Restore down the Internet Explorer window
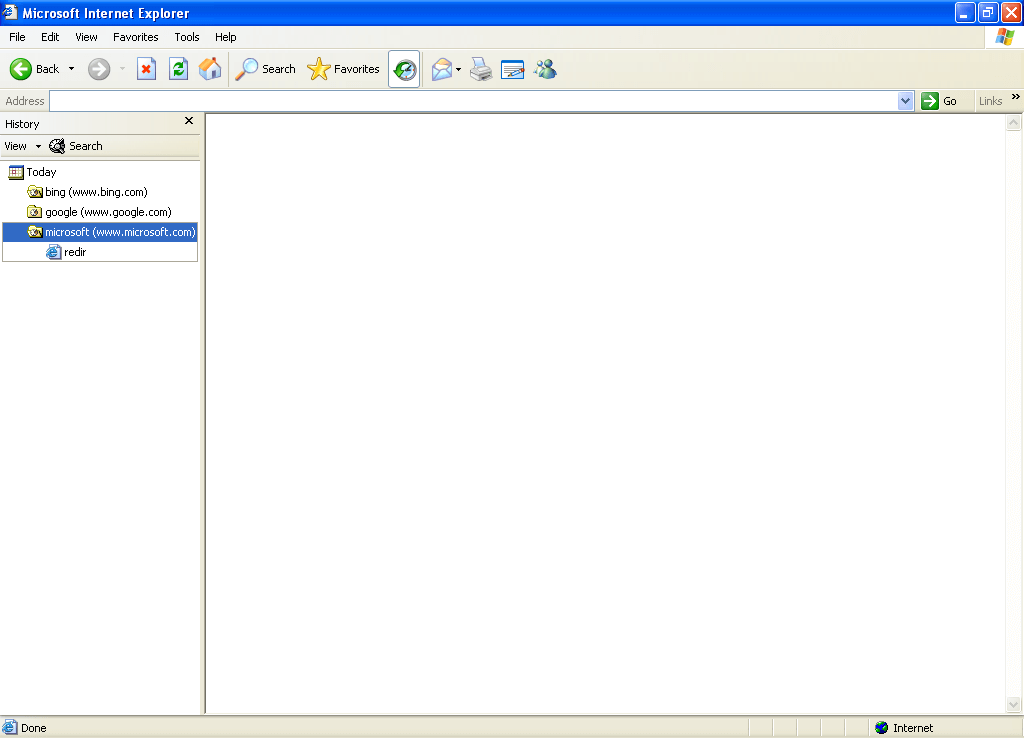 pos(988,12)
